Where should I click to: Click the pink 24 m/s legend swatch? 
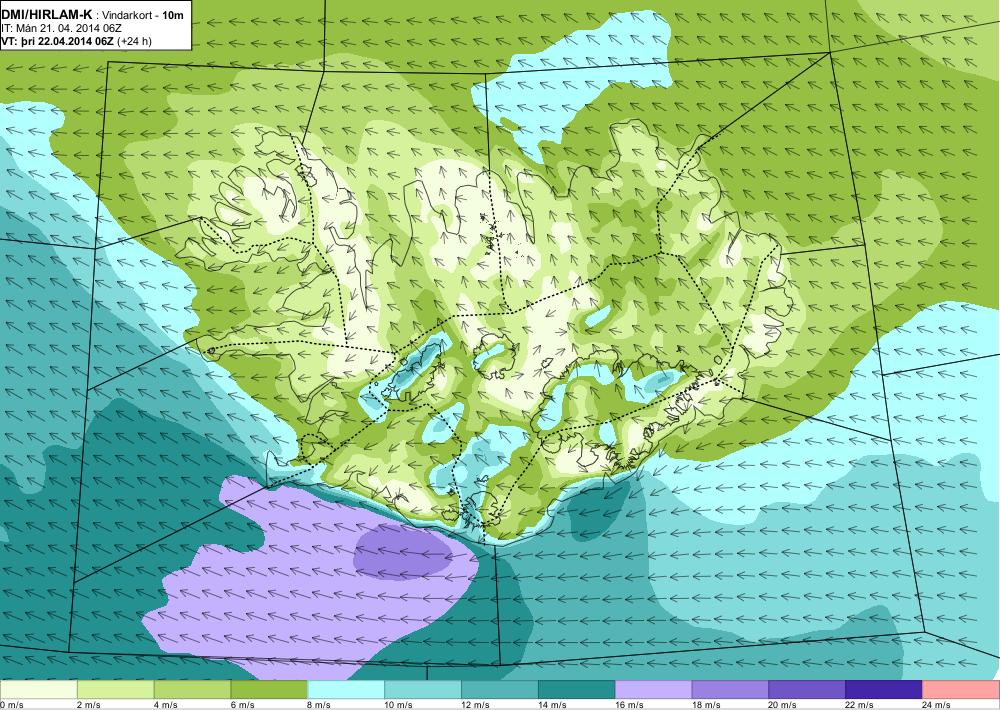961,690
